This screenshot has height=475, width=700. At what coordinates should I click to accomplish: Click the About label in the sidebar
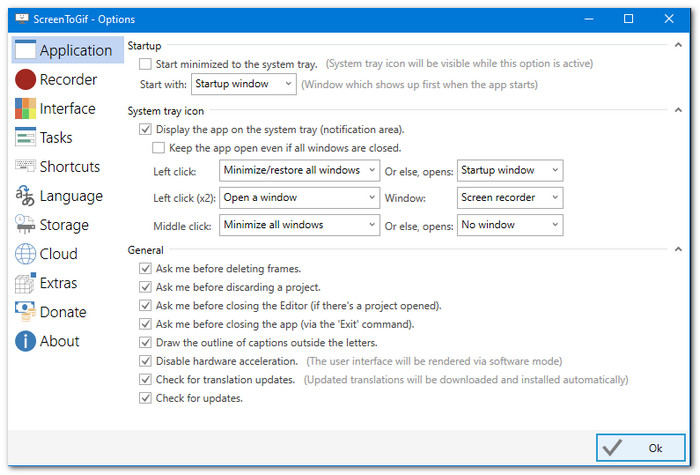tap(59, 341)
